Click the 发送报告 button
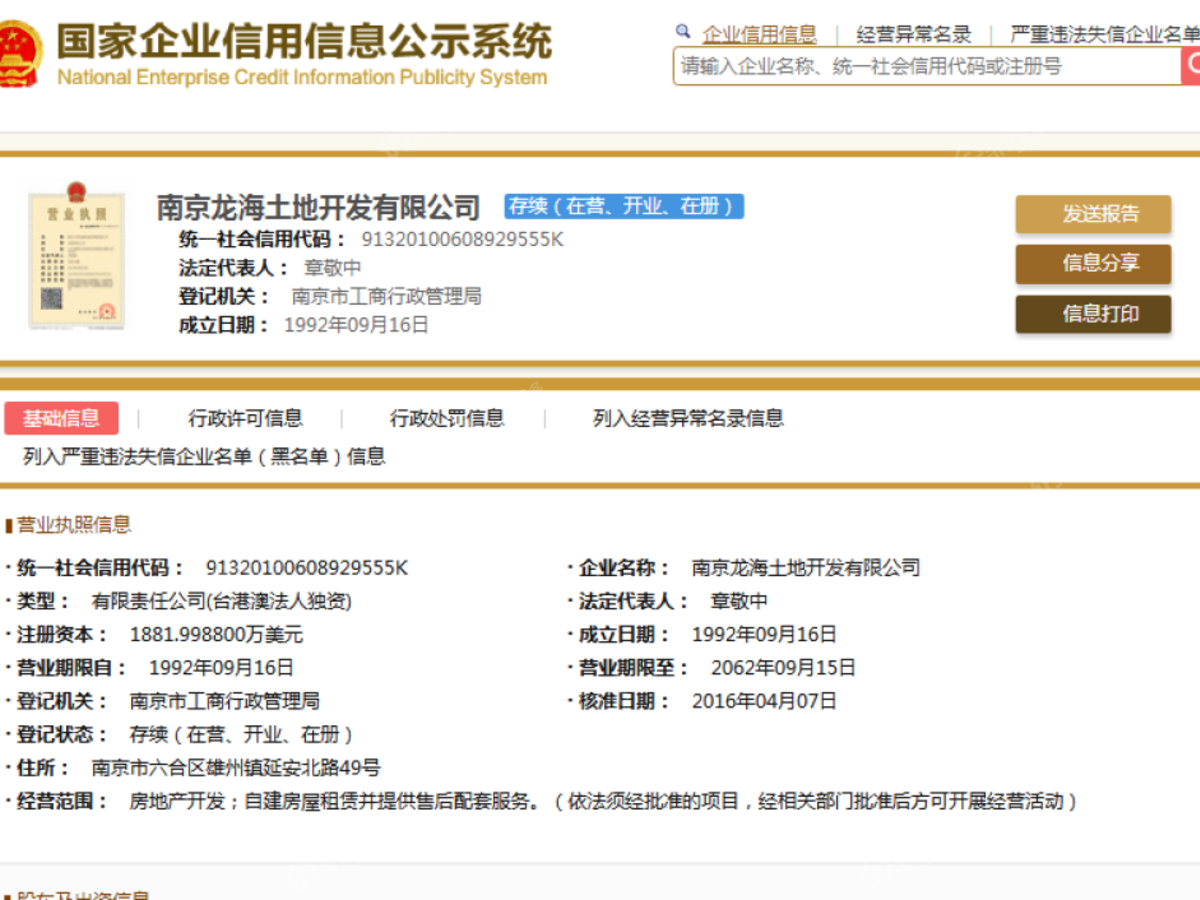Screen dimensions: 1200x900 pos(1093,214)
